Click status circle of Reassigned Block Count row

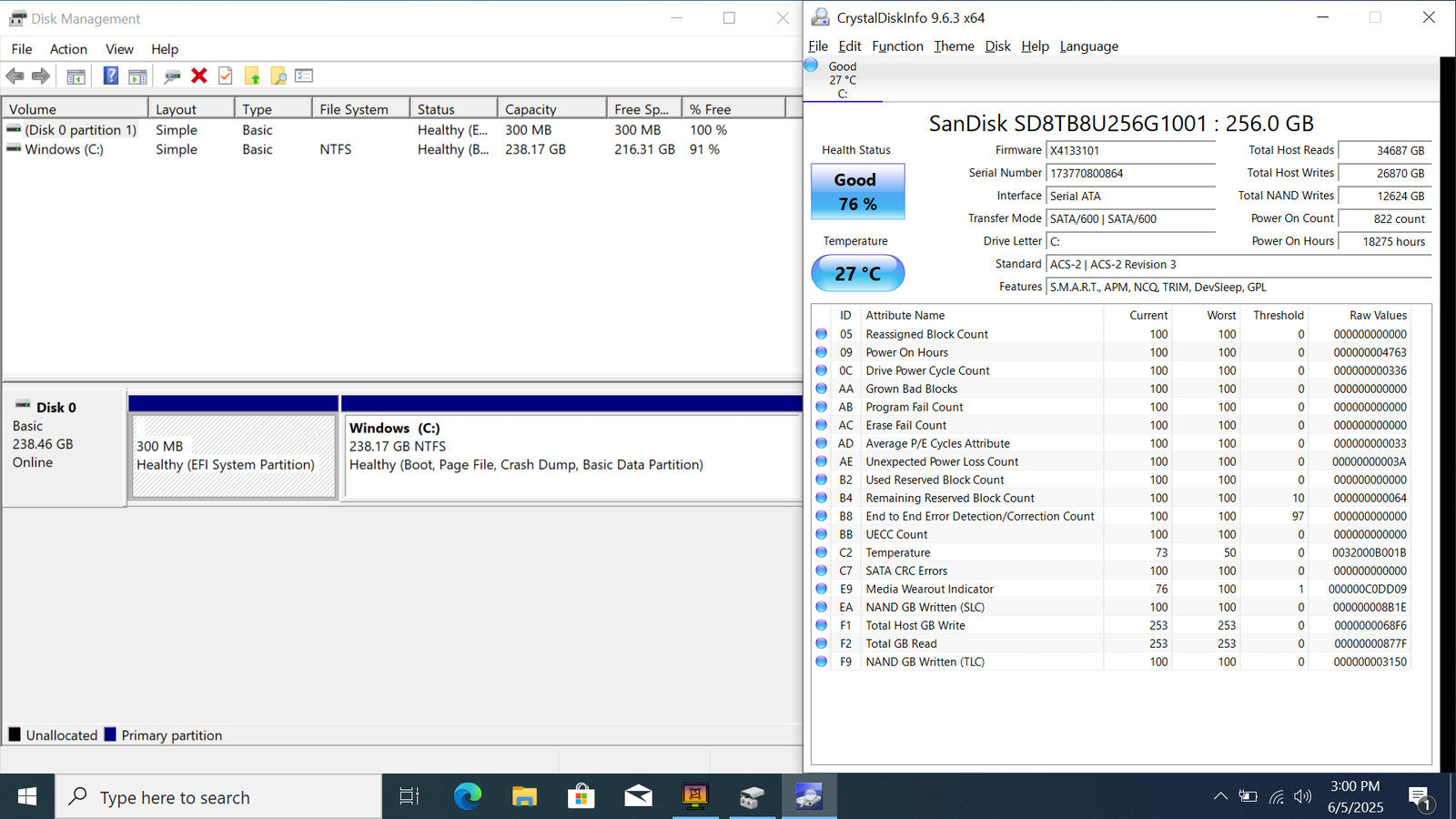821,334
